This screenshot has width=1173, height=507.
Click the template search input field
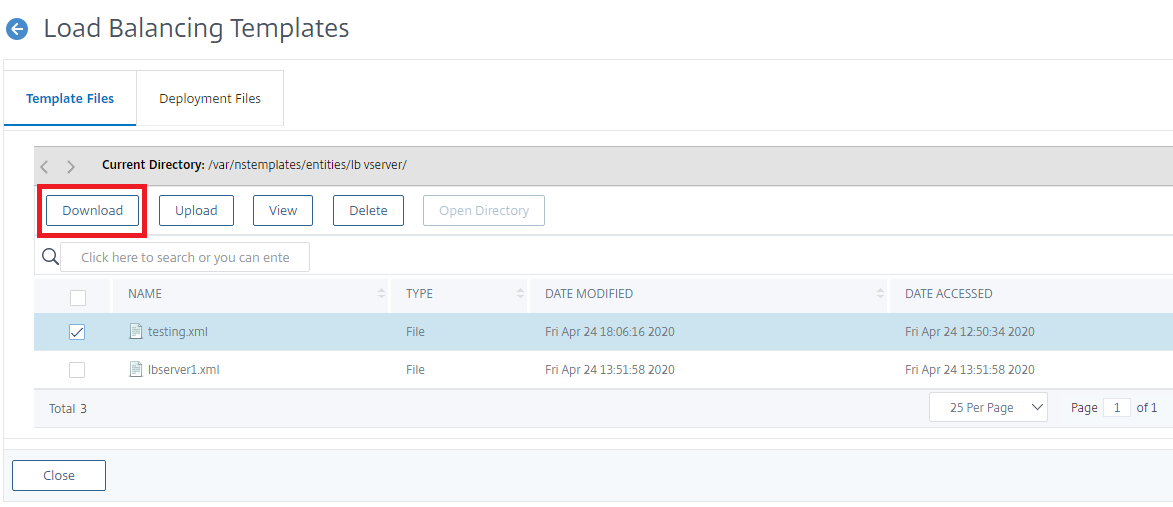coord(185,257)
